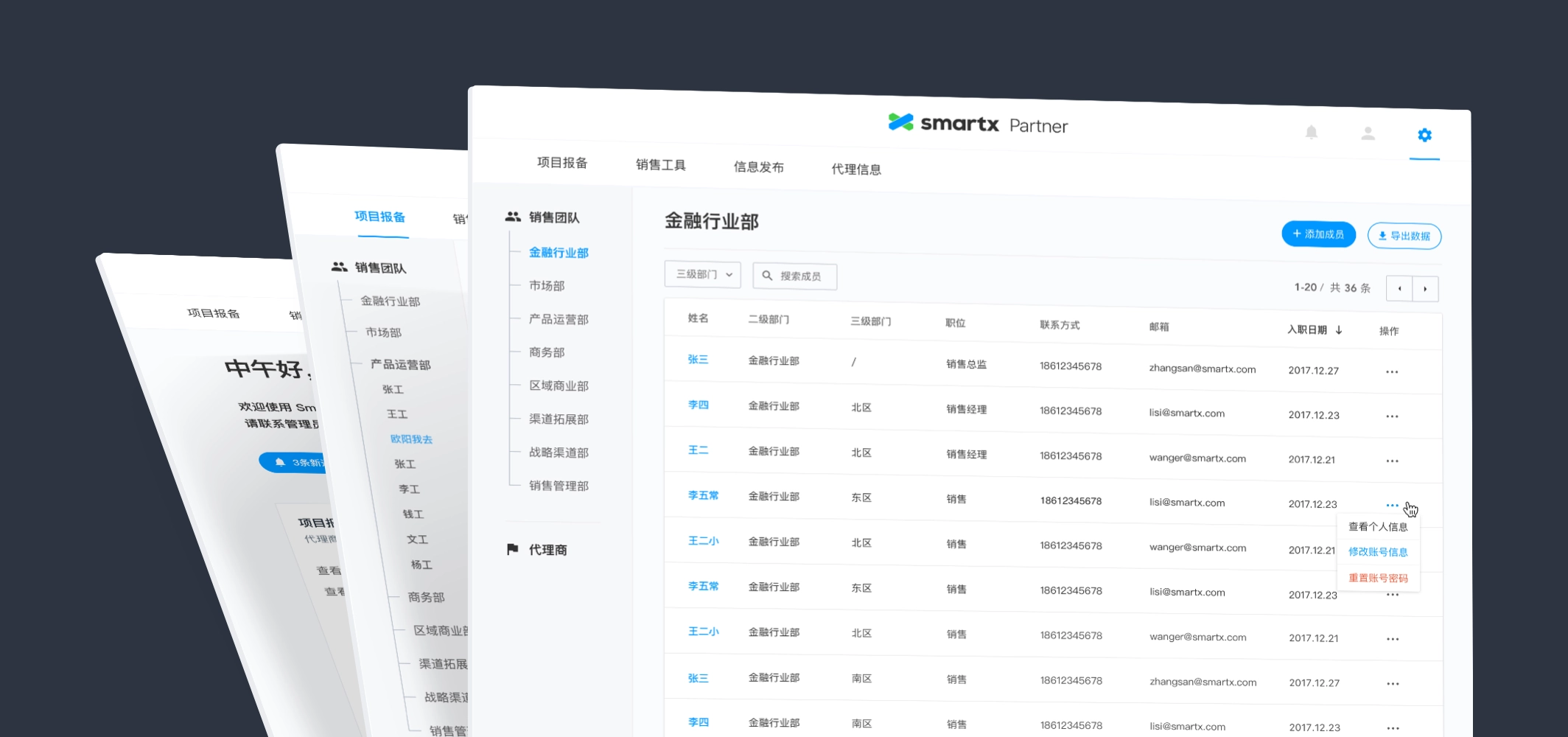This screenshot has width=1568, height=737.
Task: Expand the 三级部门 filter dropdown
Action: (702, 274)
